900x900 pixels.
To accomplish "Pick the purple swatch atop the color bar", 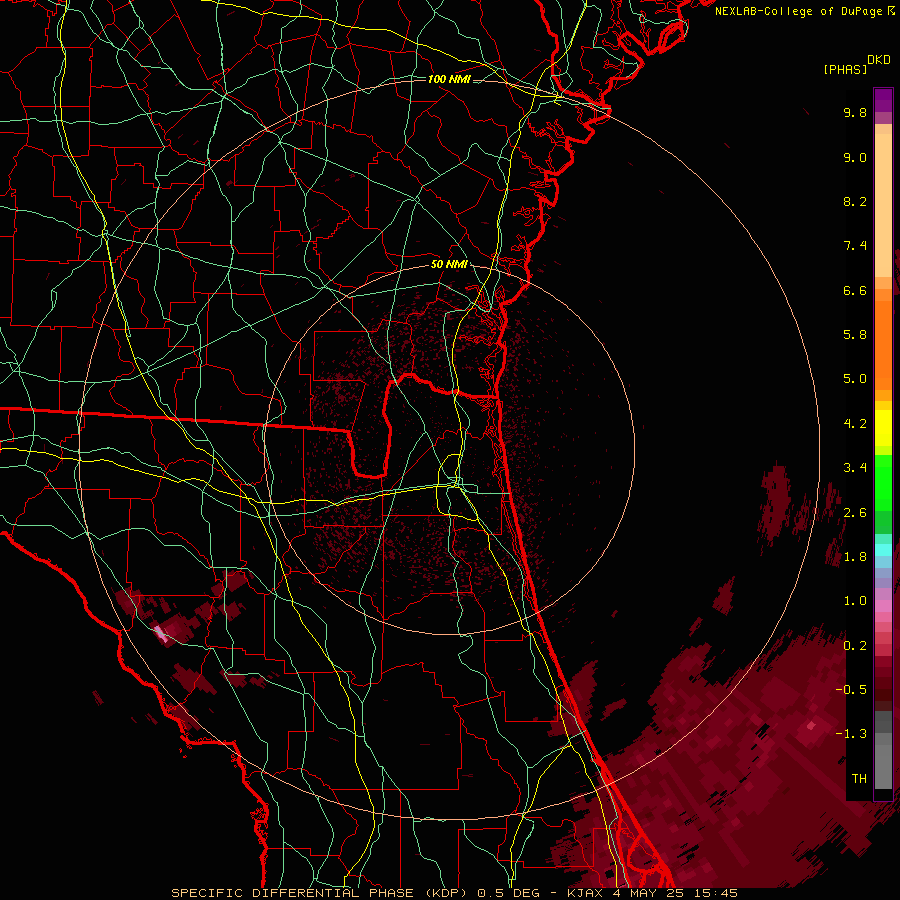I will tap(883, 100).
